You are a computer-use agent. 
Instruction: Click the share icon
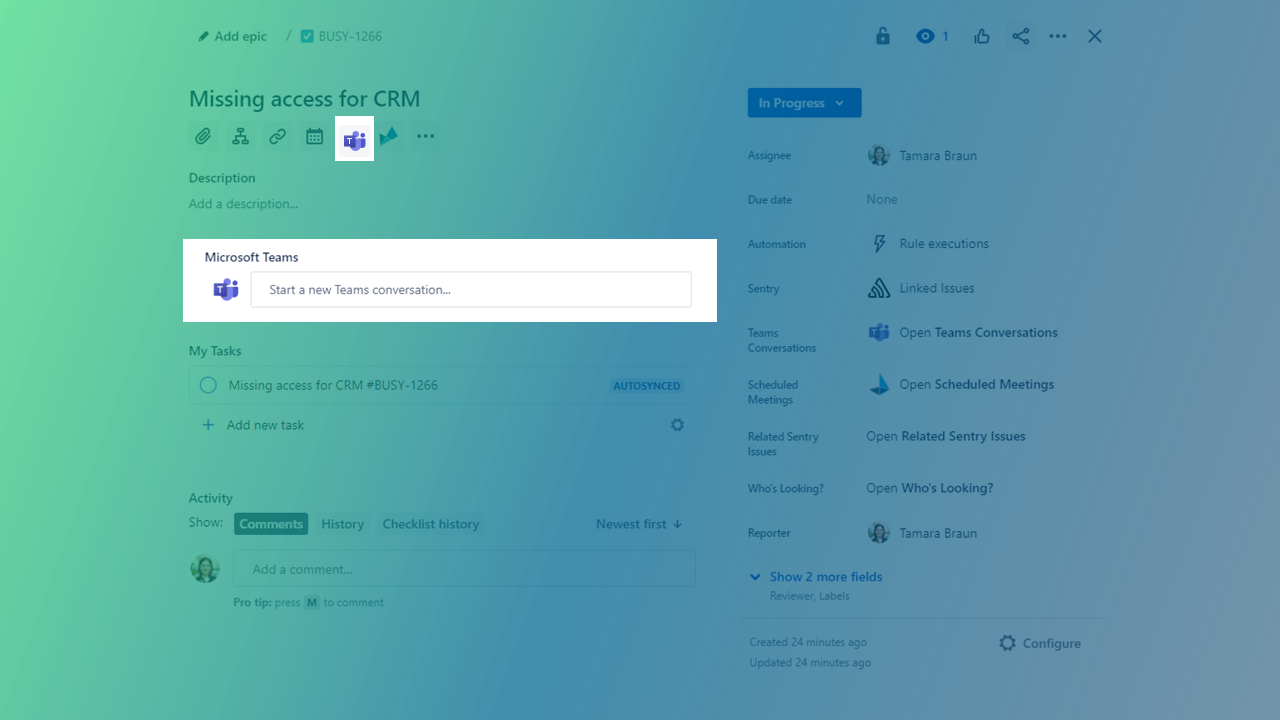click(x=1020, y=36)
